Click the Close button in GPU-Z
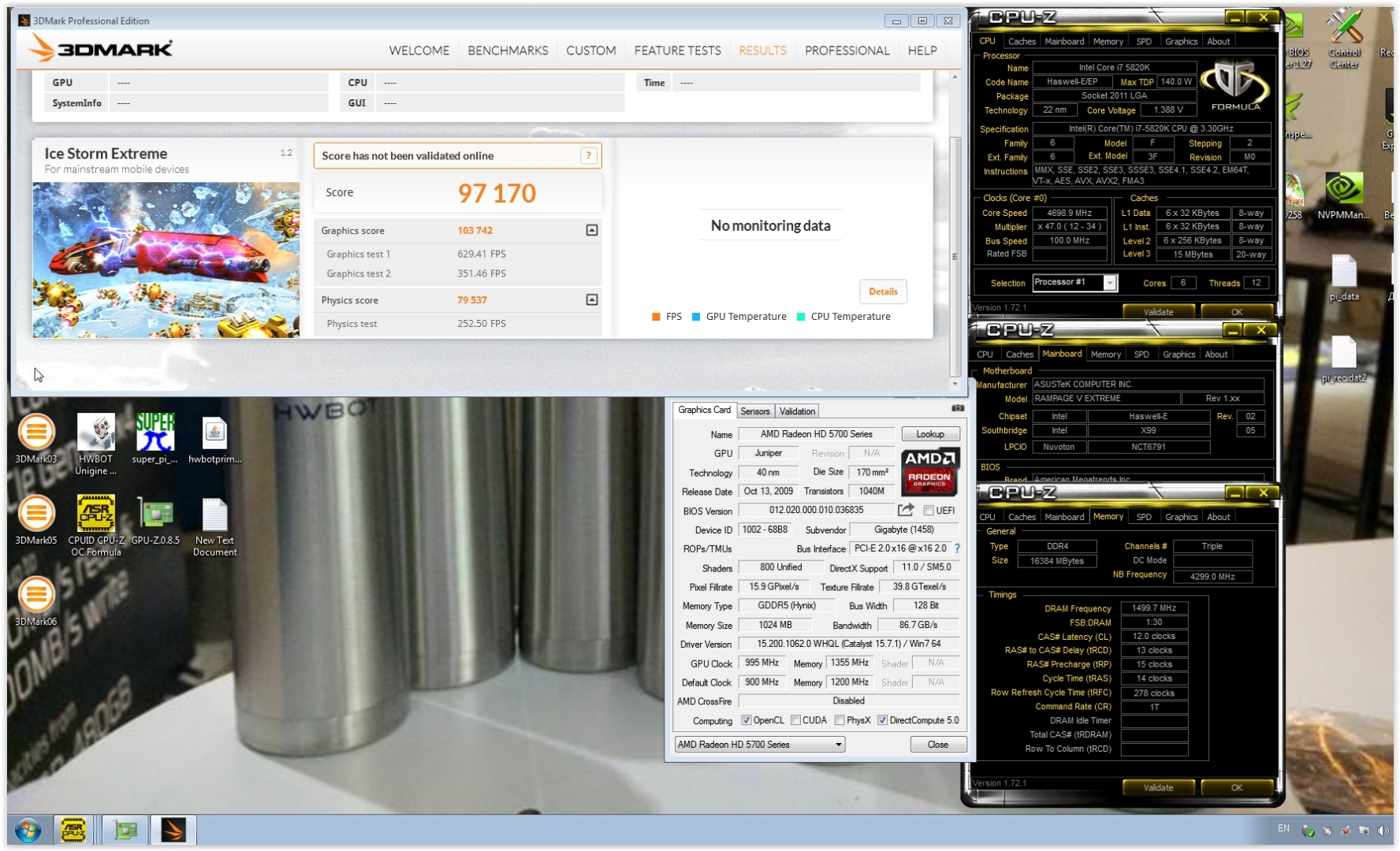Screen dimensions: 1400x851 coord(937,745)
